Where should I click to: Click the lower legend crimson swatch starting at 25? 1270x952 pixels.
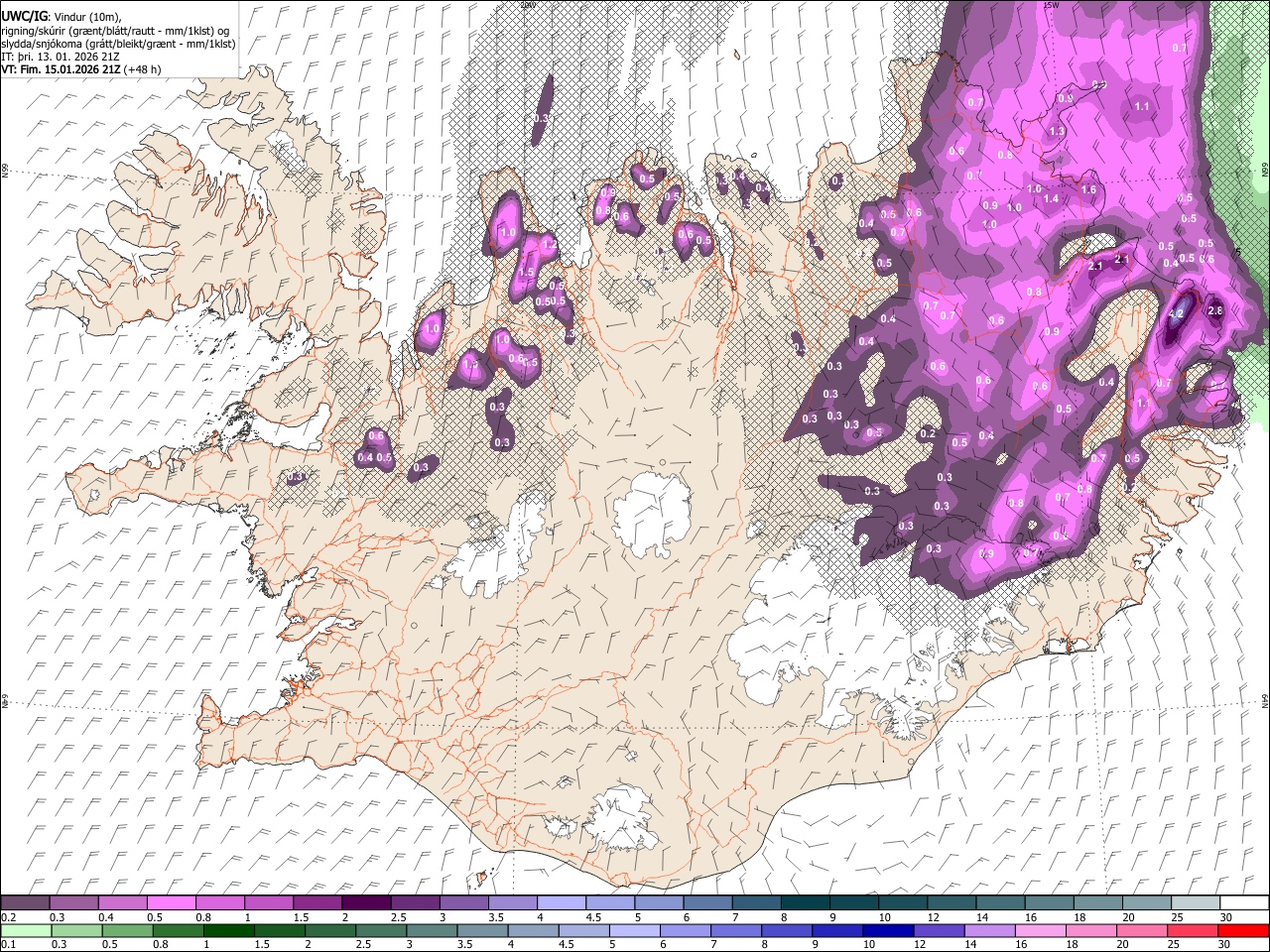(1193, 930)
